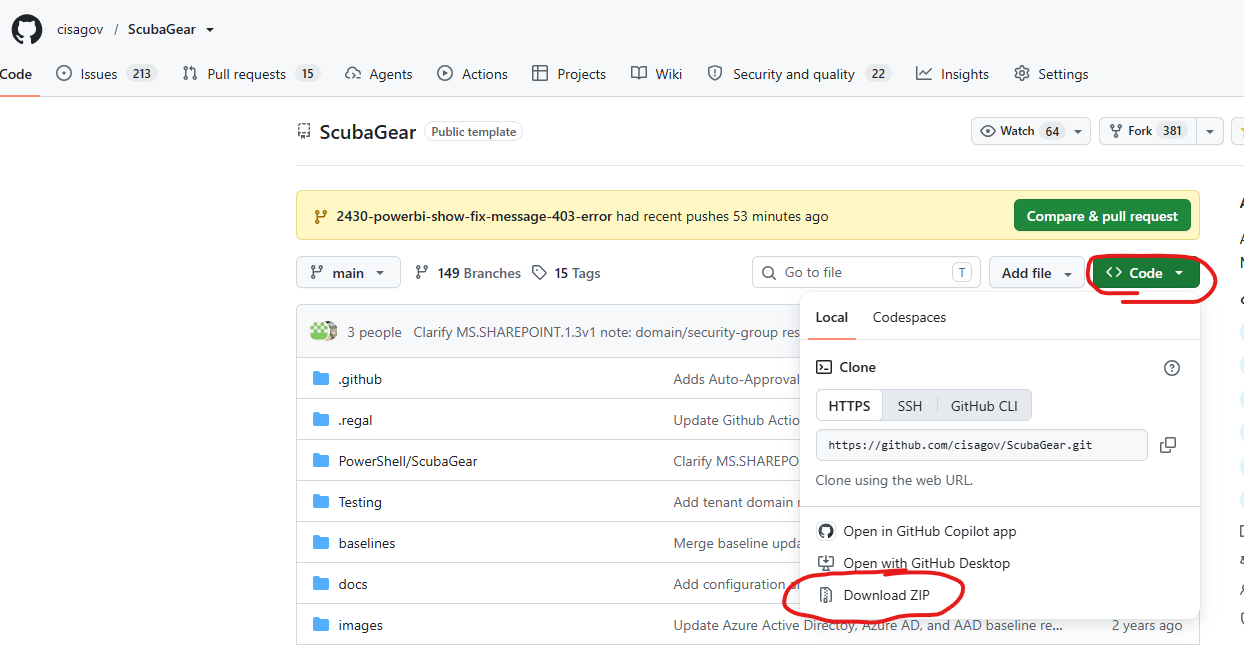Open the Actions tab

(x=473, y=74)
